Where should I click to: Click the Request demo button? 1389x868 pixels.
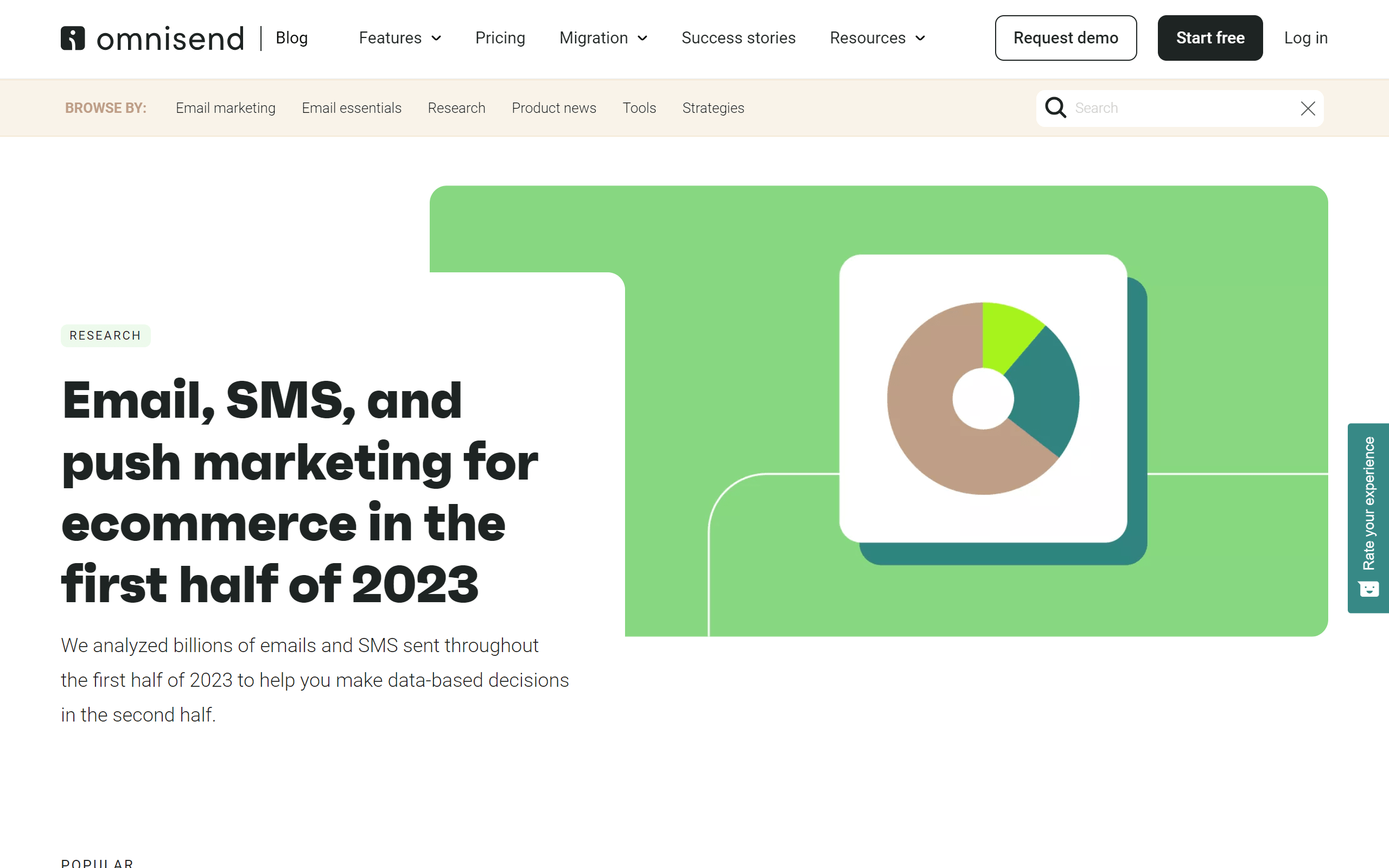(x=1065, y=38)
